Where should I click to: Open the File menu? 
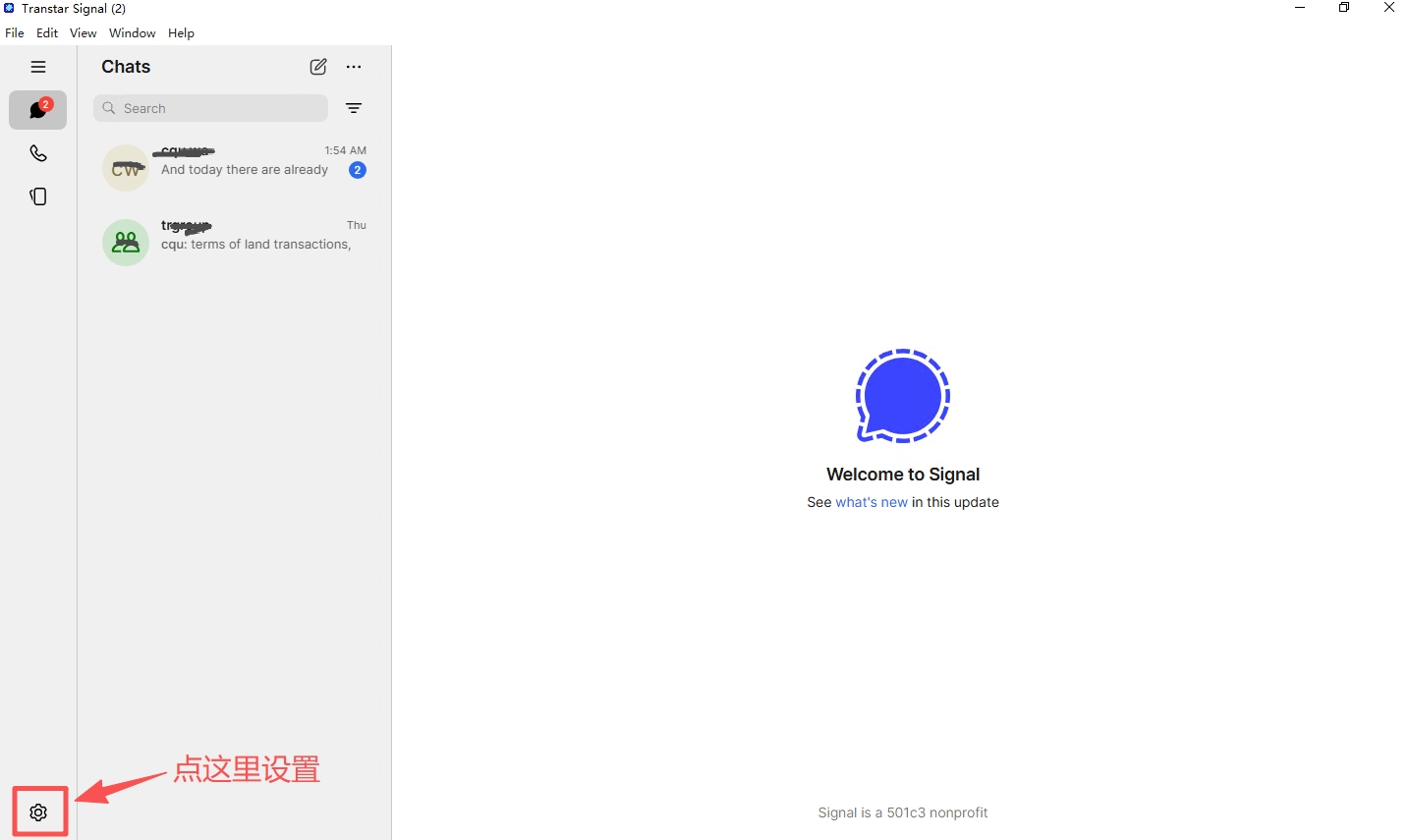click(15, 32)
